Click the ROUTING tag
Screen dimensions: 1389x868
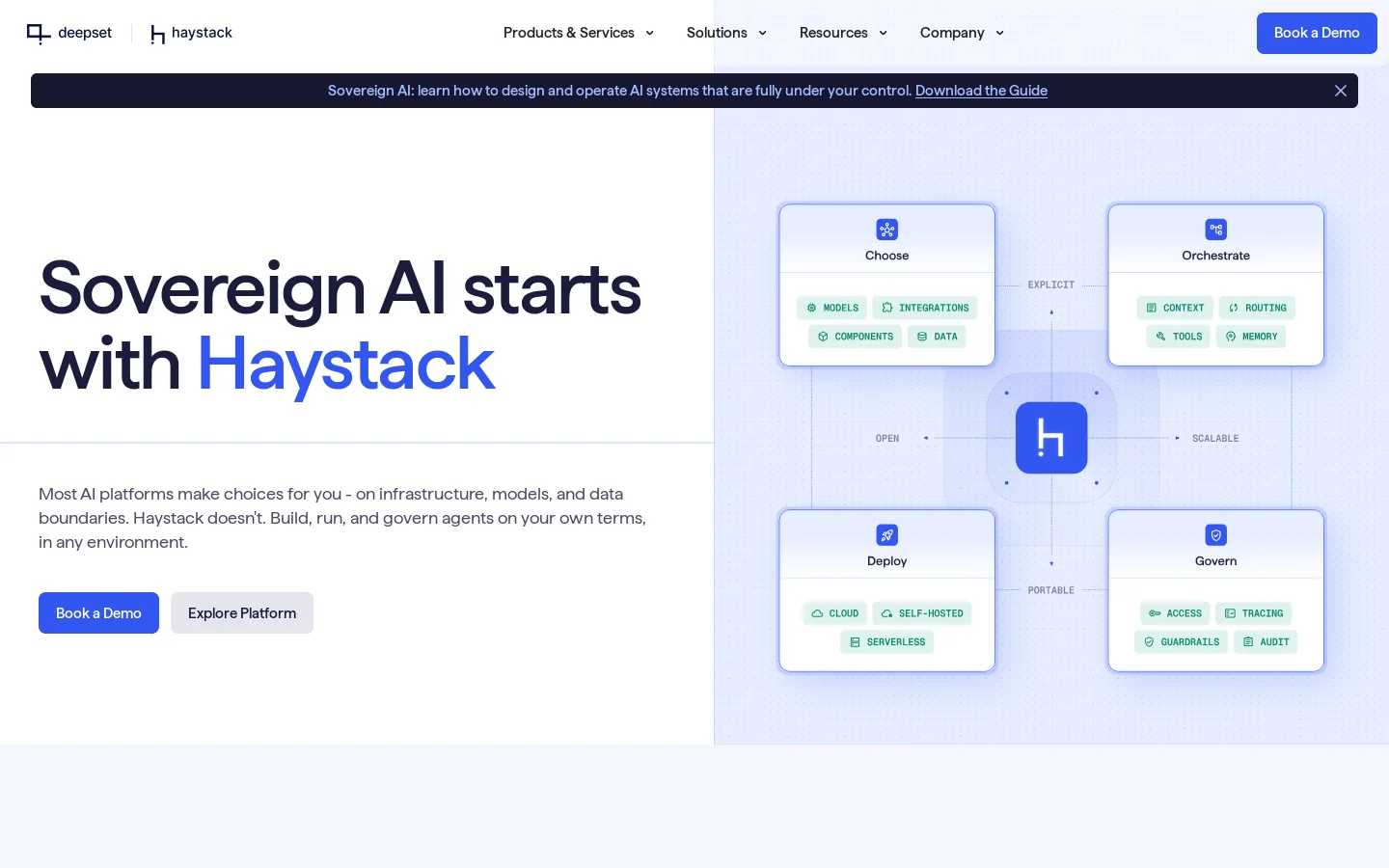1257,308
